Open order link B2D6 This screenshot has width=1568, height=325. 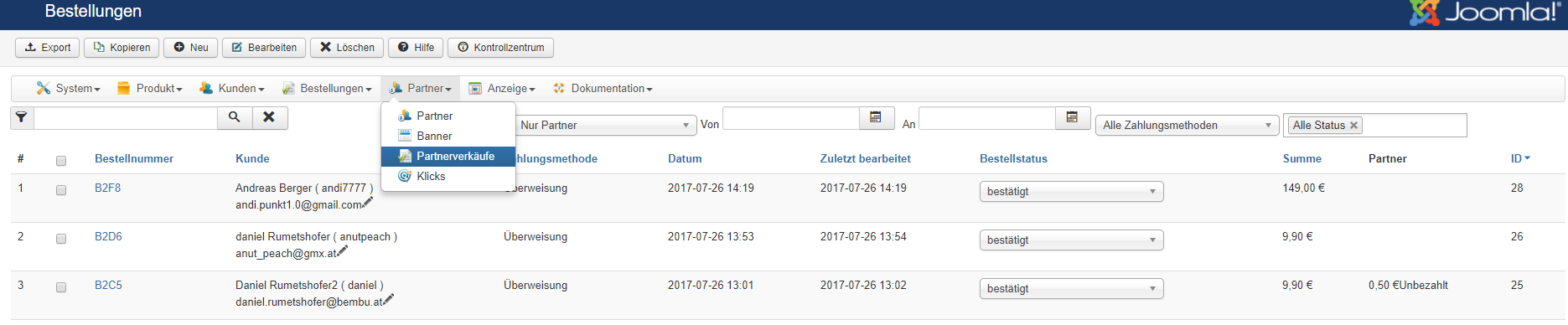[108, 237]
